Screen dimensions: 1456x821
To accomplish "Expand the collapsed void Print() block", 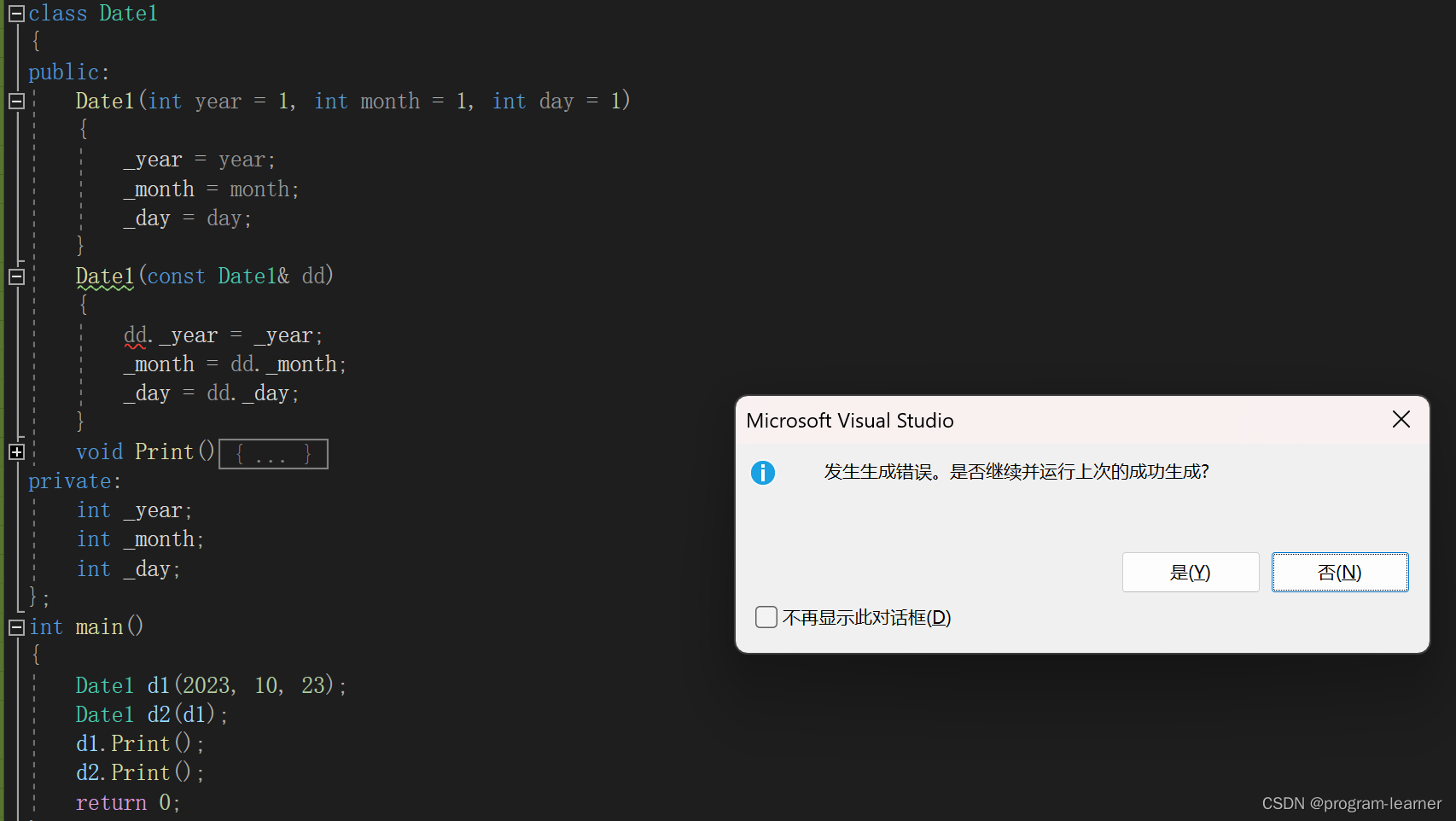I will tap(15, 452).
